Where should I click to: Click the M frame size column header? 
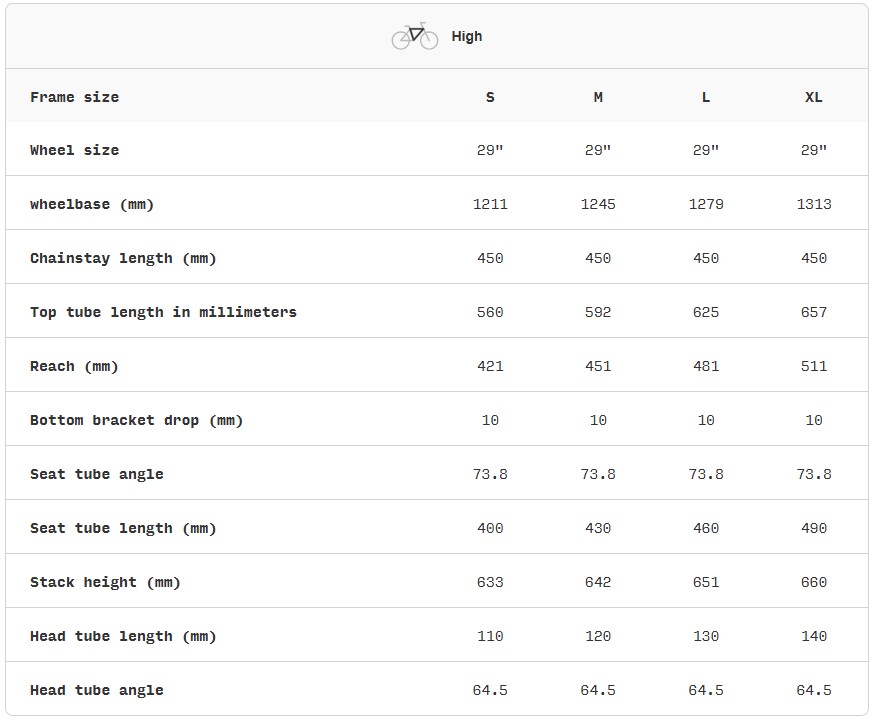pyautogui.click(x=598, y=97)
